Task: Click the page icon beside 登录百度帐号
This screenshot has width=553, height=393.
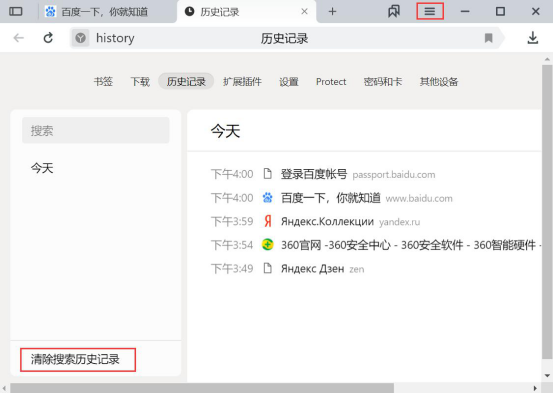Action: tap(268, 174)
